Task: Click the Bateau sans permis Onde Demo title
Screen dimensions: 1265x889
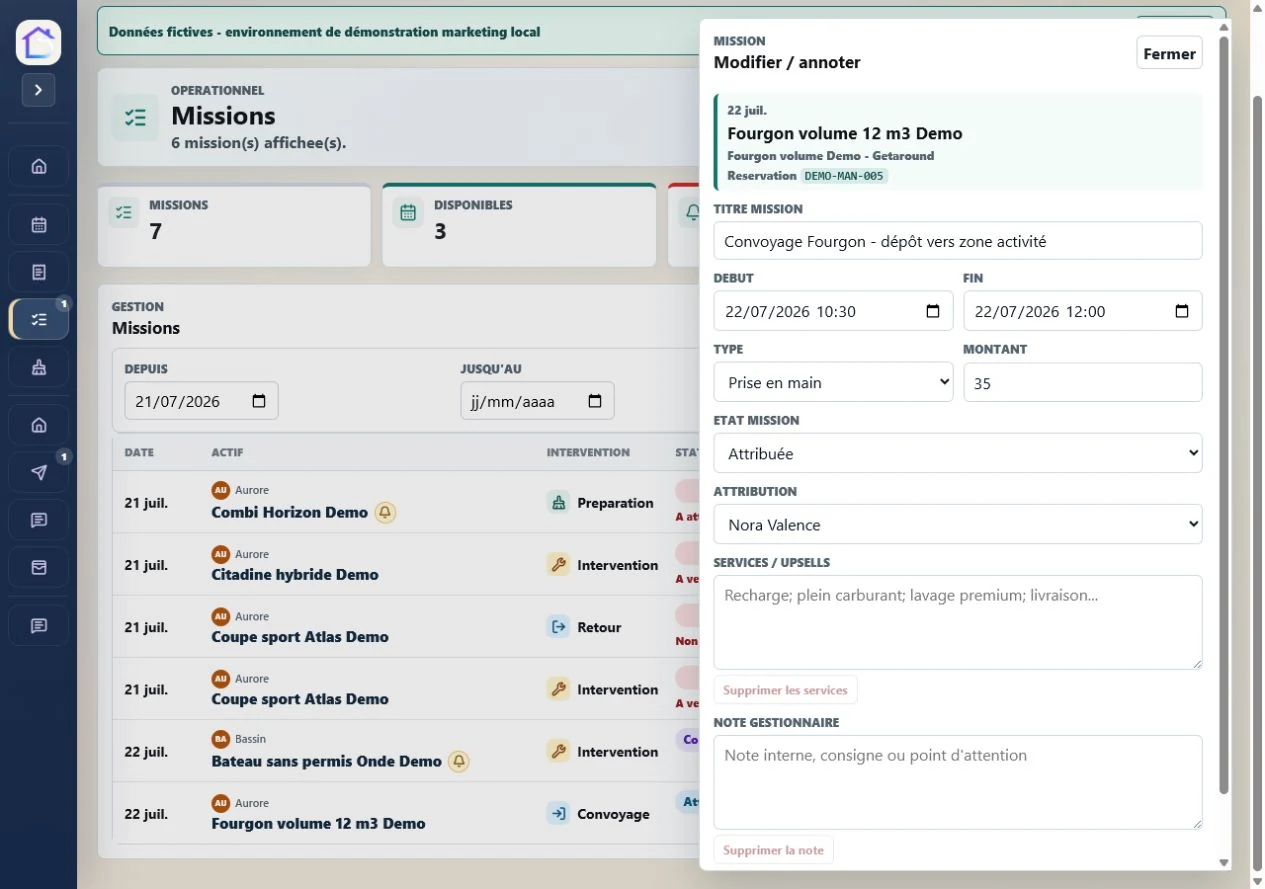Action: coord(326,761)
